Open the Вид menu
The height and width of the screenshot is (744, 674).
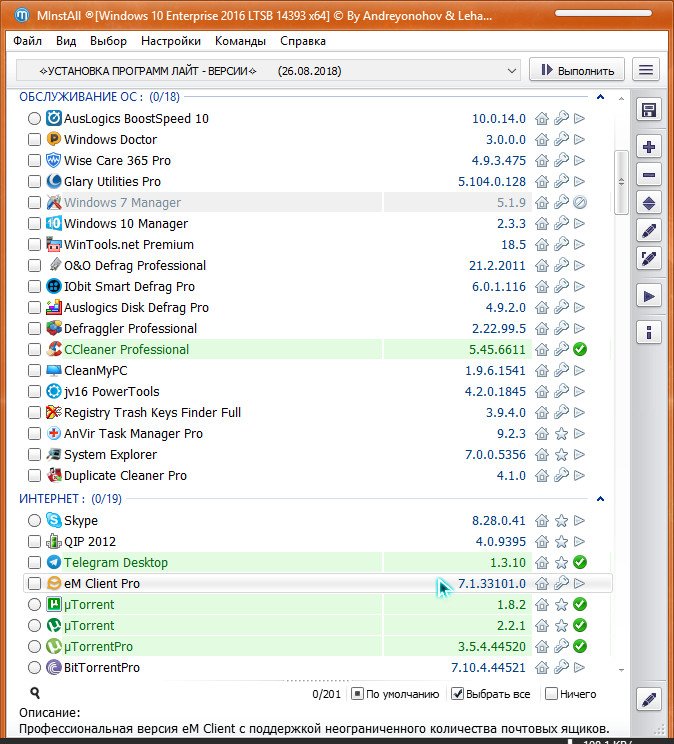66,41
